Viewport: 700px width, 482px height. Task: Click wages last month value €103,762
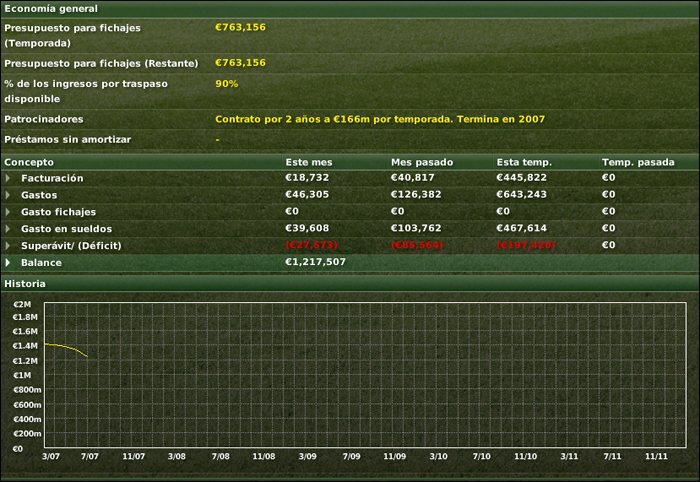[x=416, y=228]
